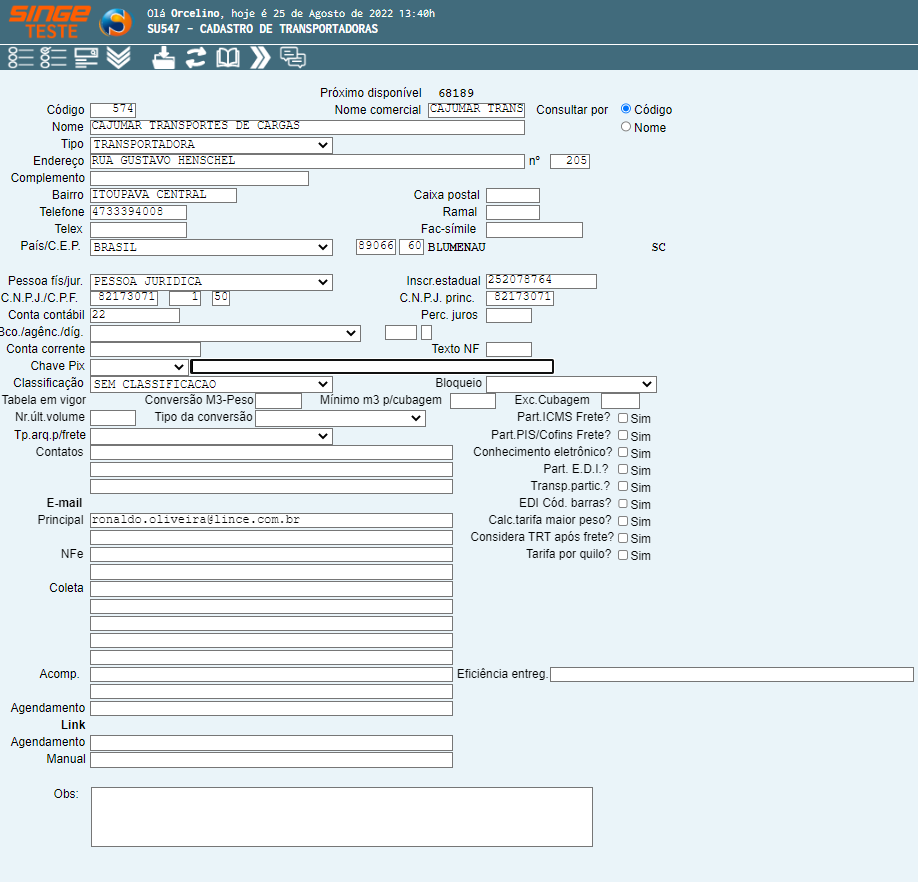Click the Conta corrente input field
The image size is (918, 882).
point(145,349)
